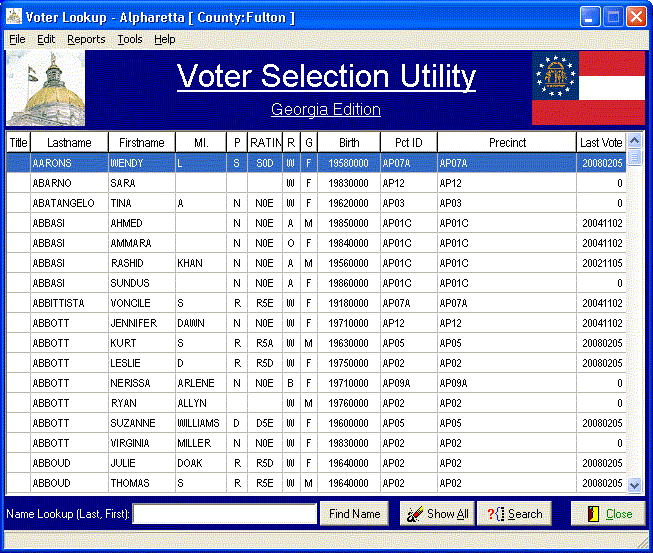Sort by Birth column header
Image resolution: width=653 pixels, height=553 pixels.
pos(349,143)
